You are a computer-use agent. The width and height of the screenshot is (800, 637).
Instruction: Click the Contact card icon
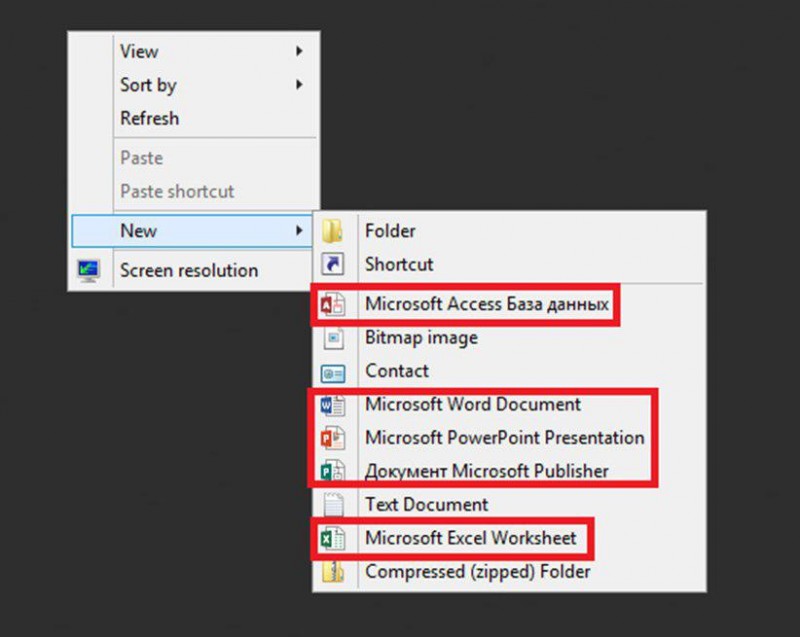tap(333, 374)
